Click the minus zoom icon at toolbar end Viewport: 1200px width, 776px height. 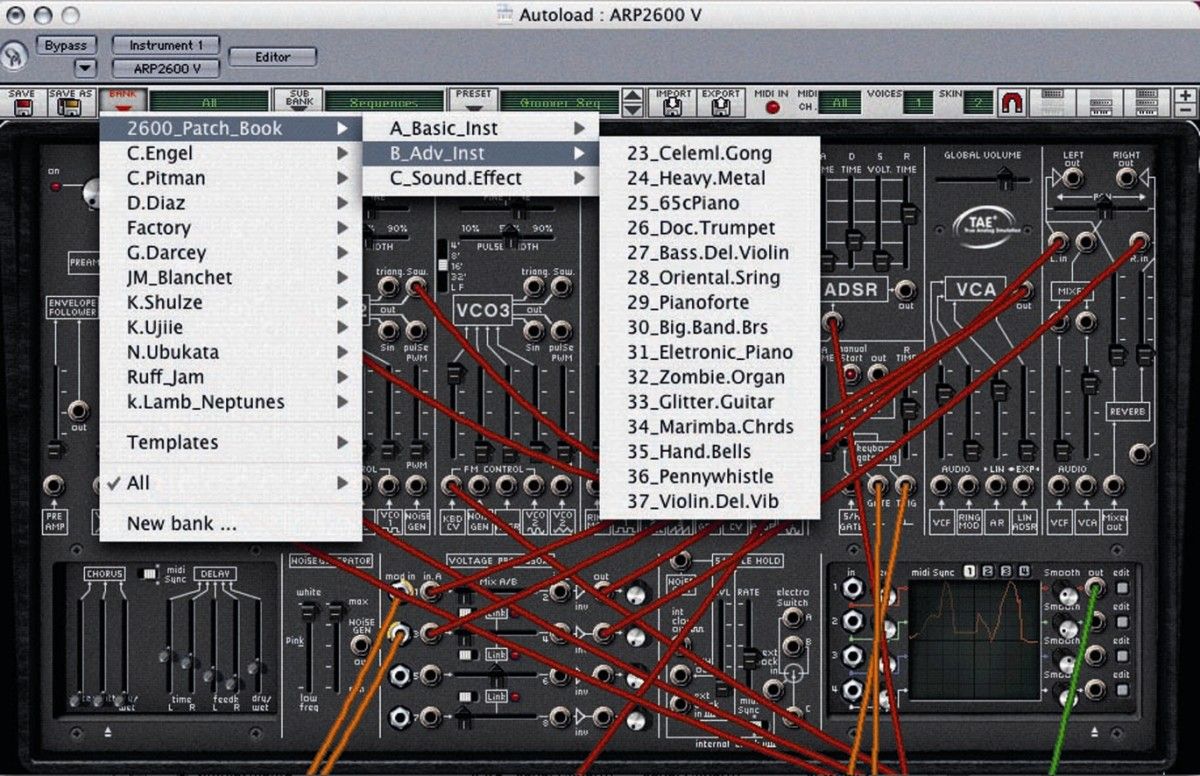[1186, 110]
